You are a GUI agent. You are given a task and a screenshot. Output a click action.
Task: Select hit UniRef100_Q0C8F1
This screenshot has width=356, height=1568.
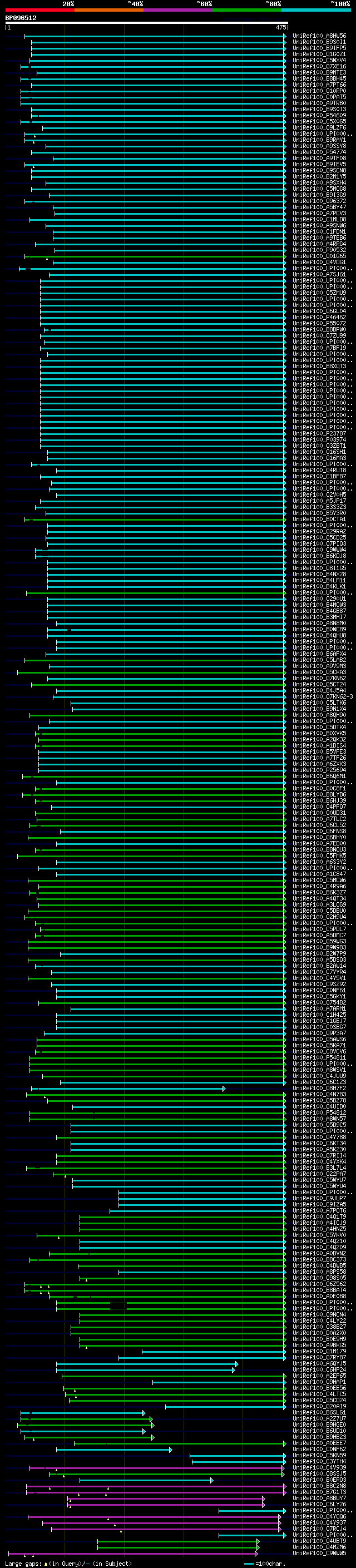(x=319, y=788)
